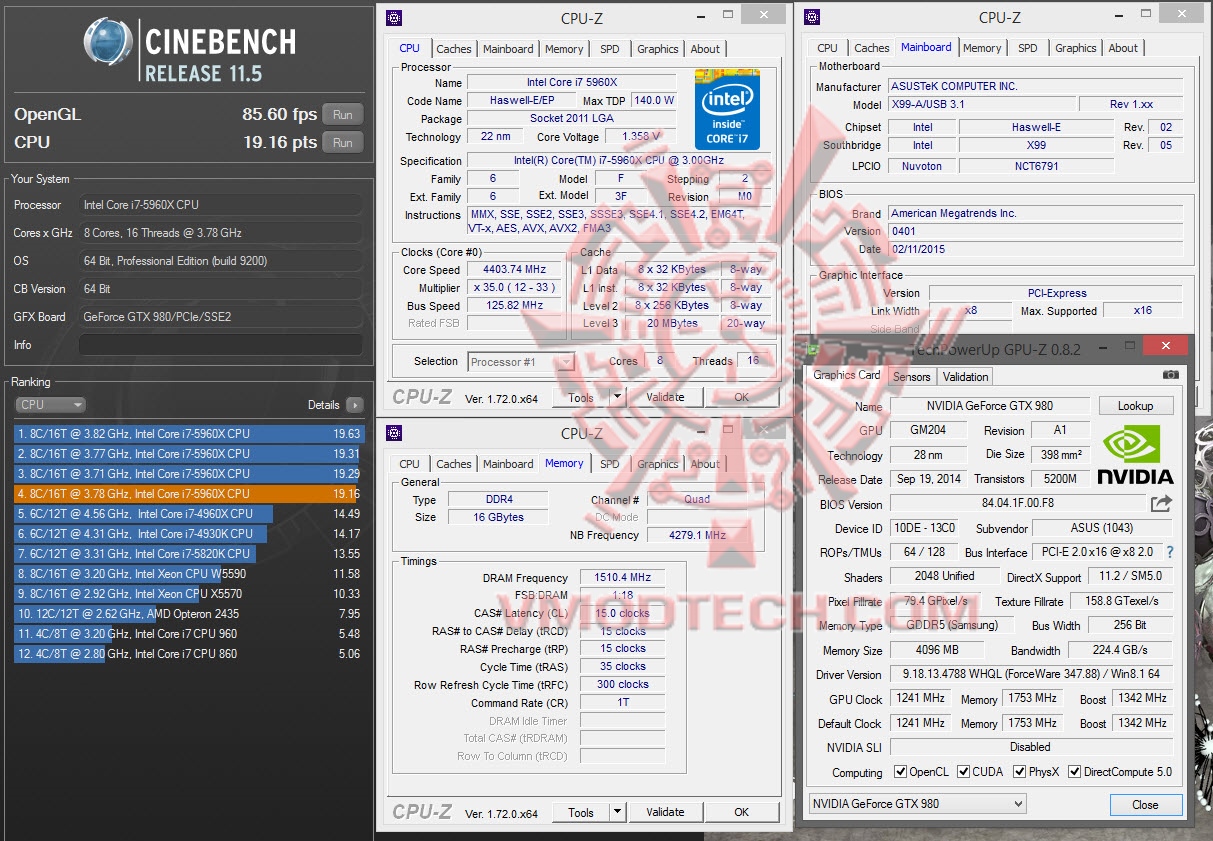Click the BIOS Version field 84.04.1F.00.F8
Image resolution: width=1213 pixels, height=841 pixels.
(x=1017, y=504)
